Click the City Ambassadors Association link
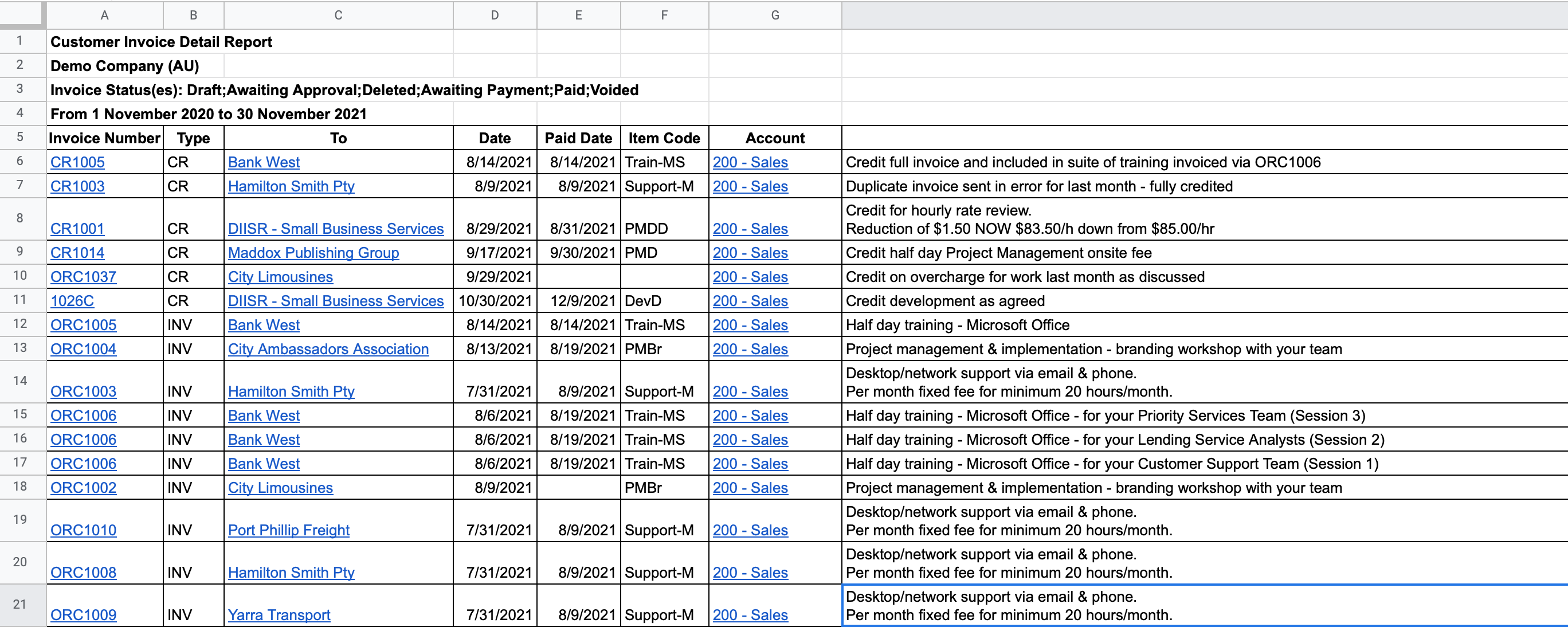 (x=328, y=349)
